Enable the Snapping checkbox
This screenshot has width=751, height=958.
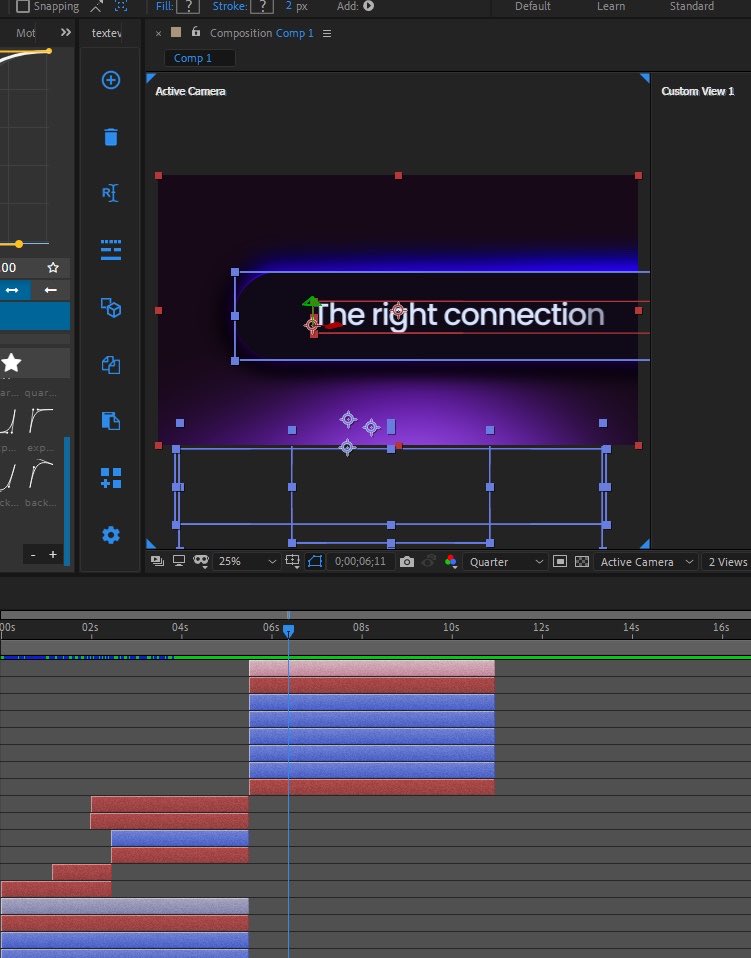tap(23, 6)
